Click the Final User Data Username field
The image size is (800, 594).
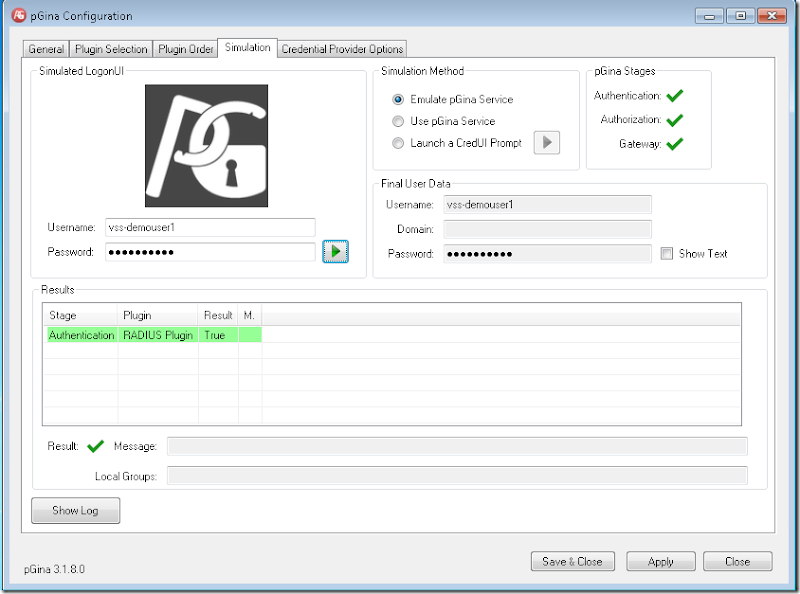(547, 205)
